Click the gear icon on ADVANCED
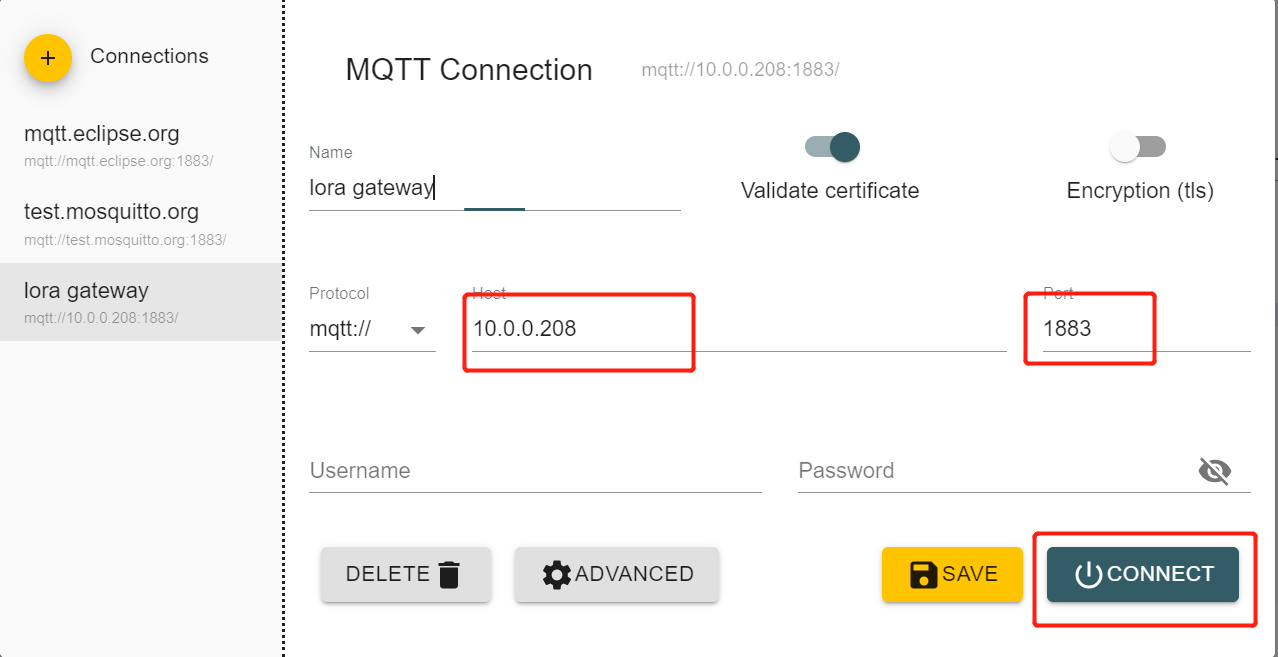 point(557,574)
